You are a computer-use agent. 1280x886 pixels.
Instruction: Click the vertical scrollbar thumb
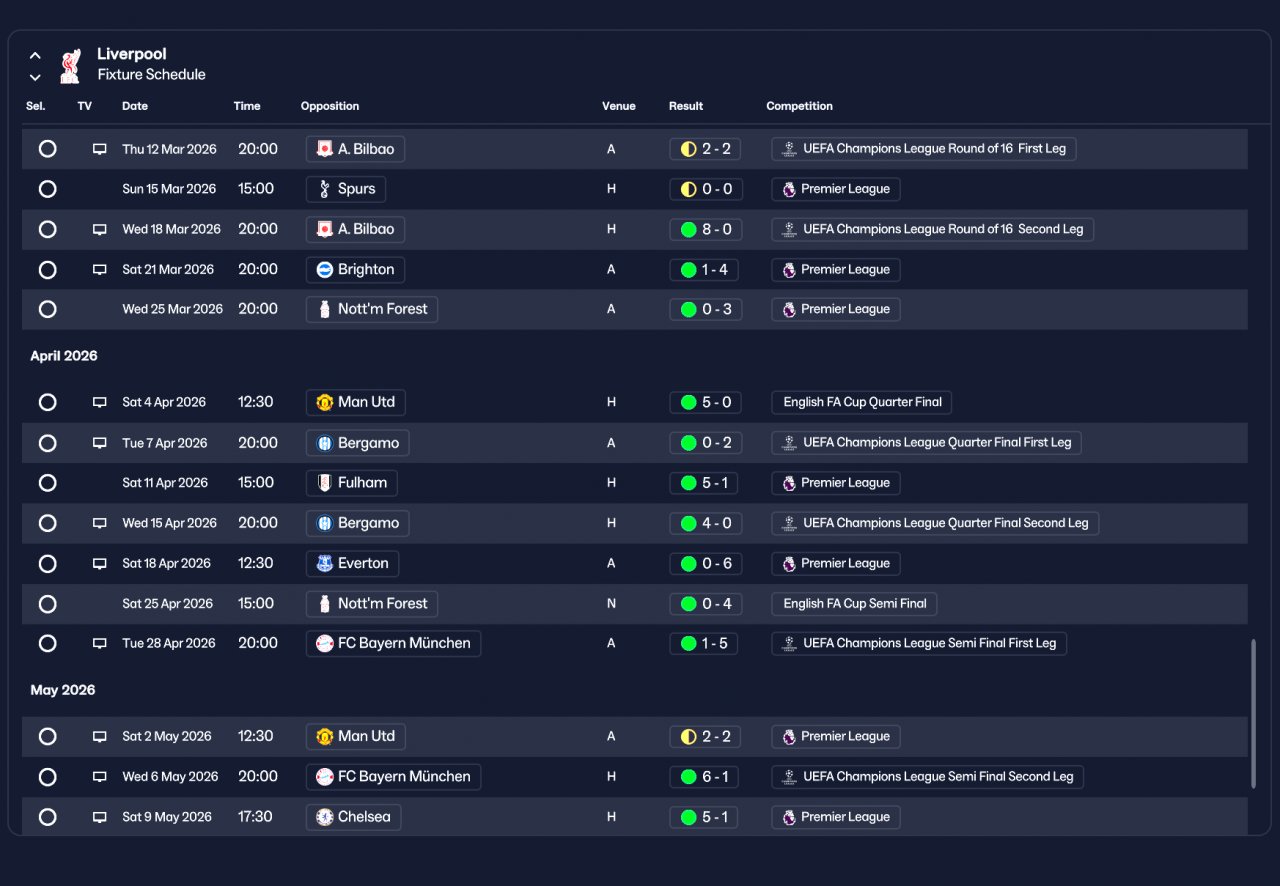click(x=1253, y=715)
